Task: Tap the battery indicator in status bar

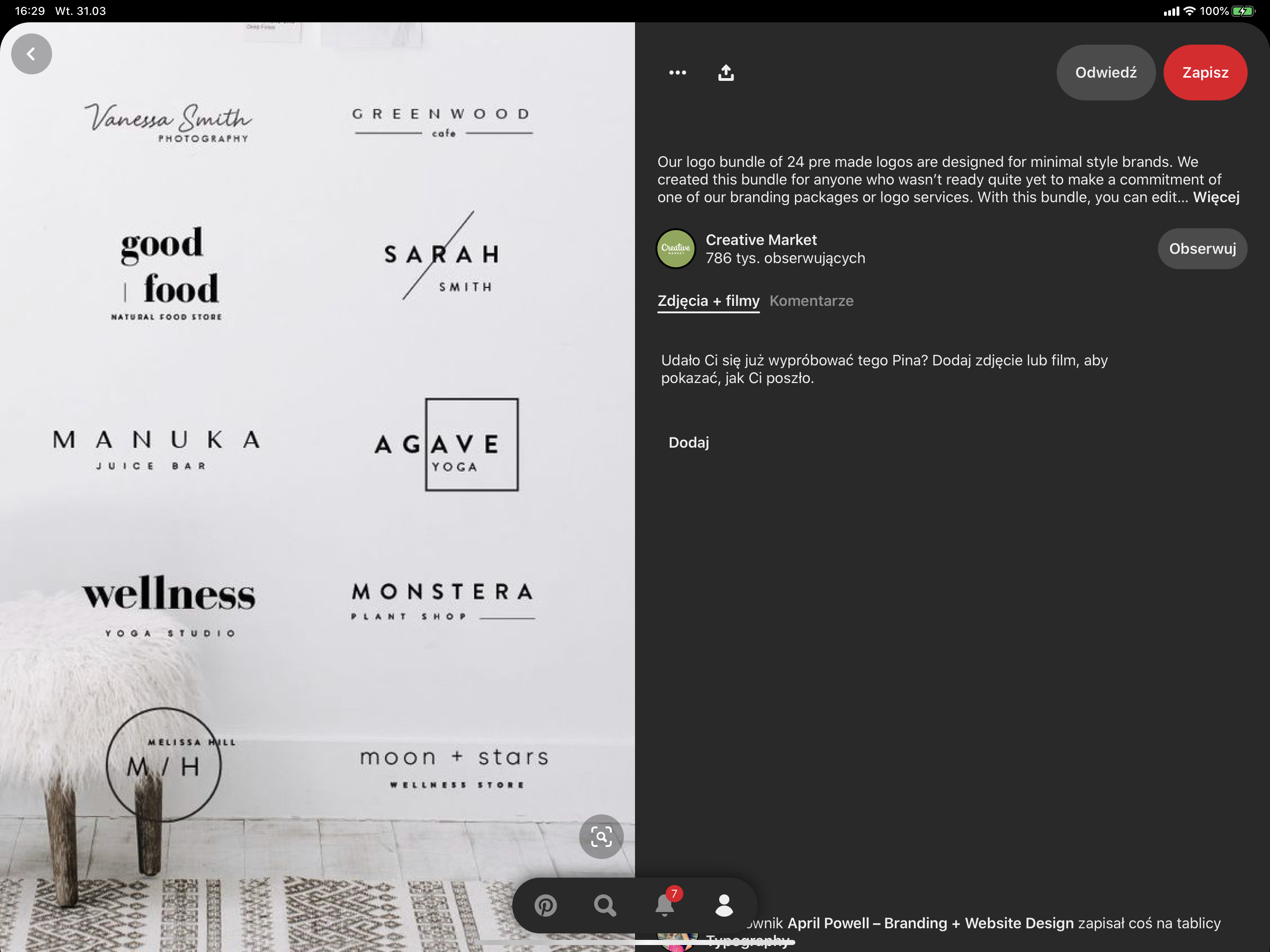Action: coord(1243,11)
